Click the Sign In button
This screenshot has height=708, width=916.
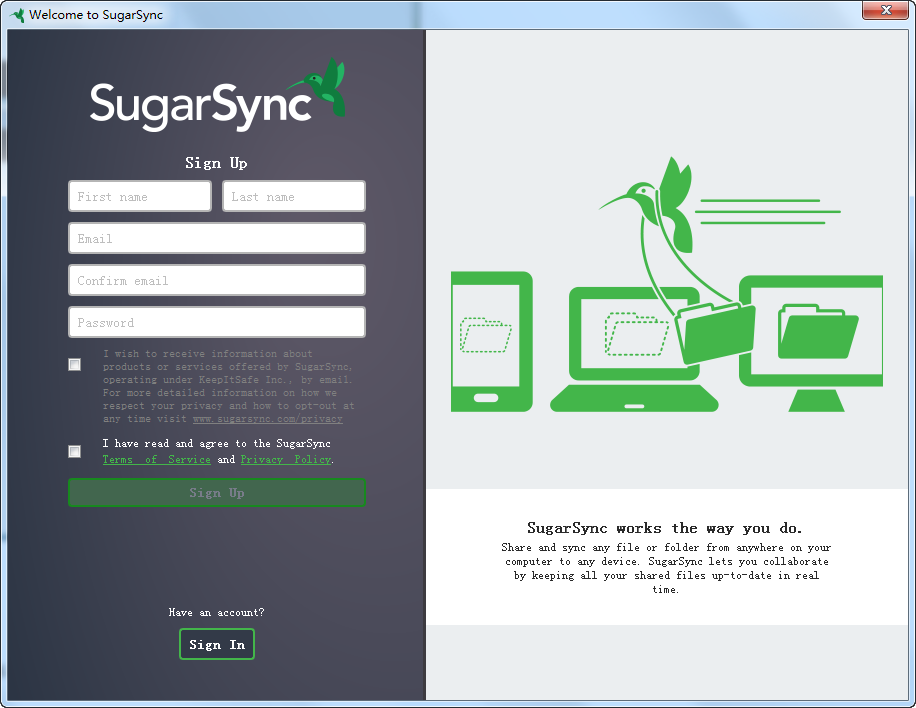click(x=217, y=644)
